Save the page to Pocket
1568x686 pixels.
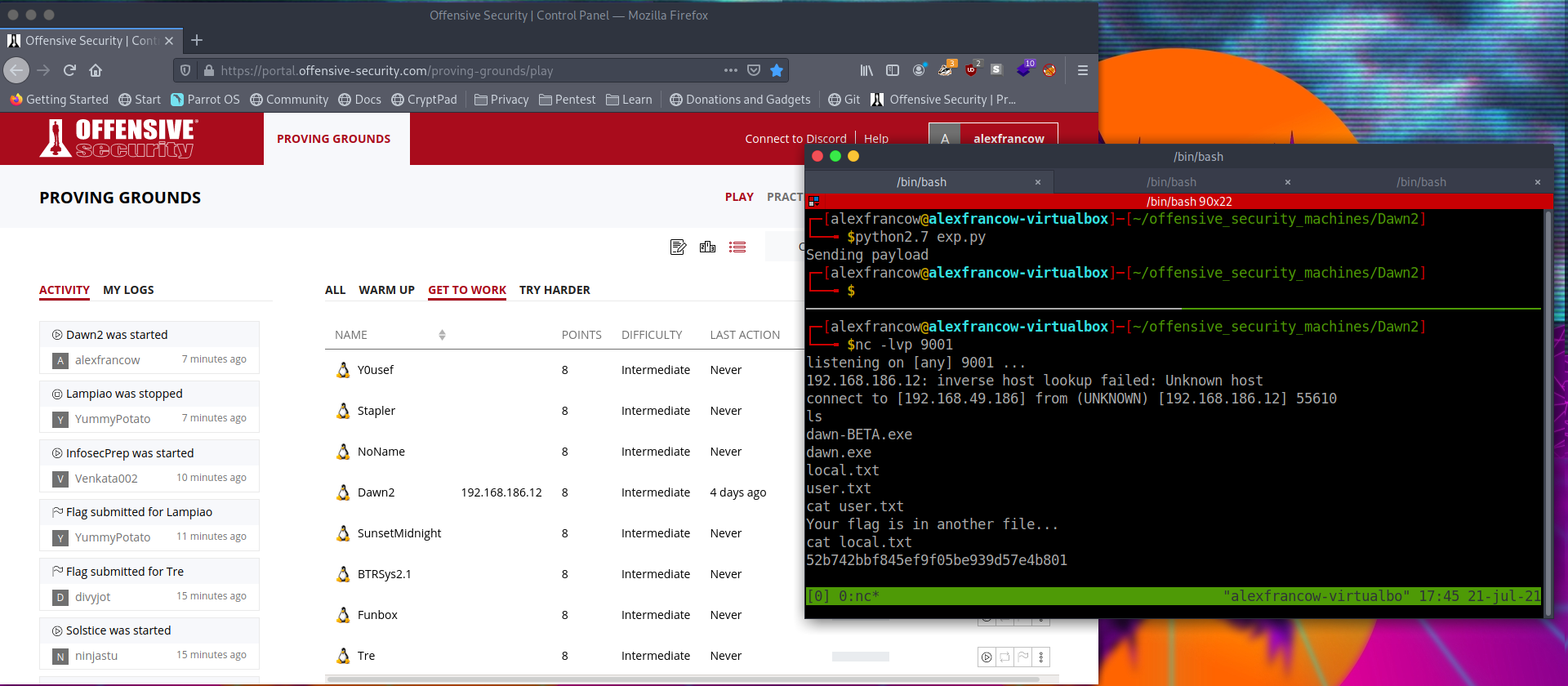(x=754, y=70)
